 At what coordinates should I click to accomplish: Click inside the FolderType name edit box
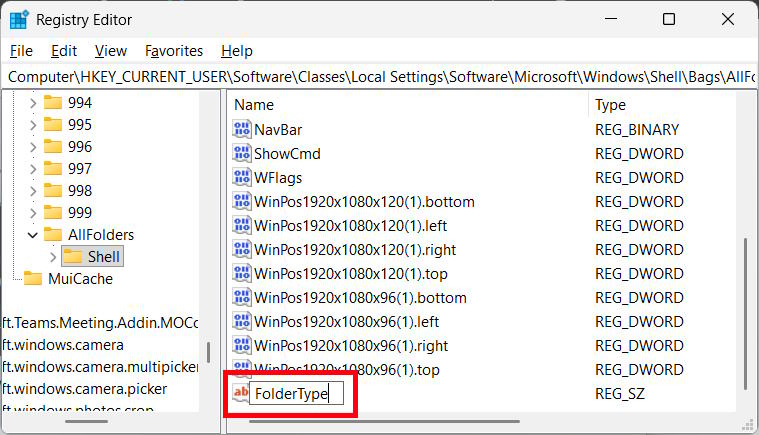click(x=296, y=393)
